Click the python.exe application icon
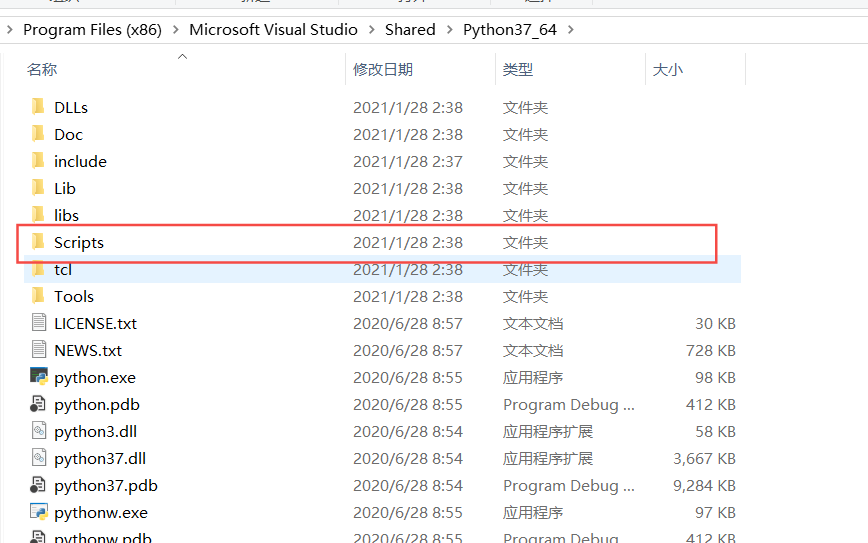Image resolution: width=868 pixels, height=543 pixels. [39, 376]
